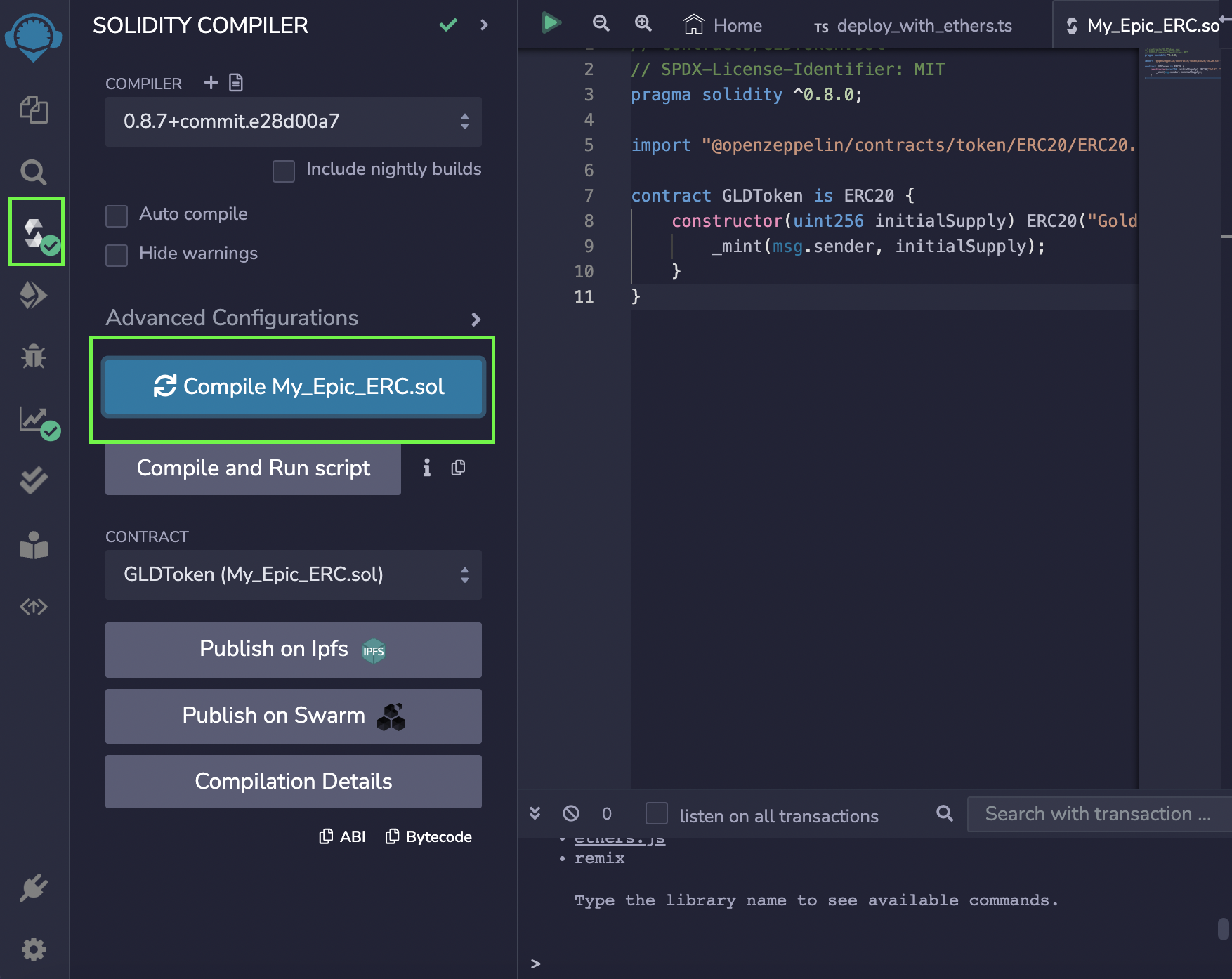Click the zoom in magnifier icon
1232x979 pixels.
[643, 24]
